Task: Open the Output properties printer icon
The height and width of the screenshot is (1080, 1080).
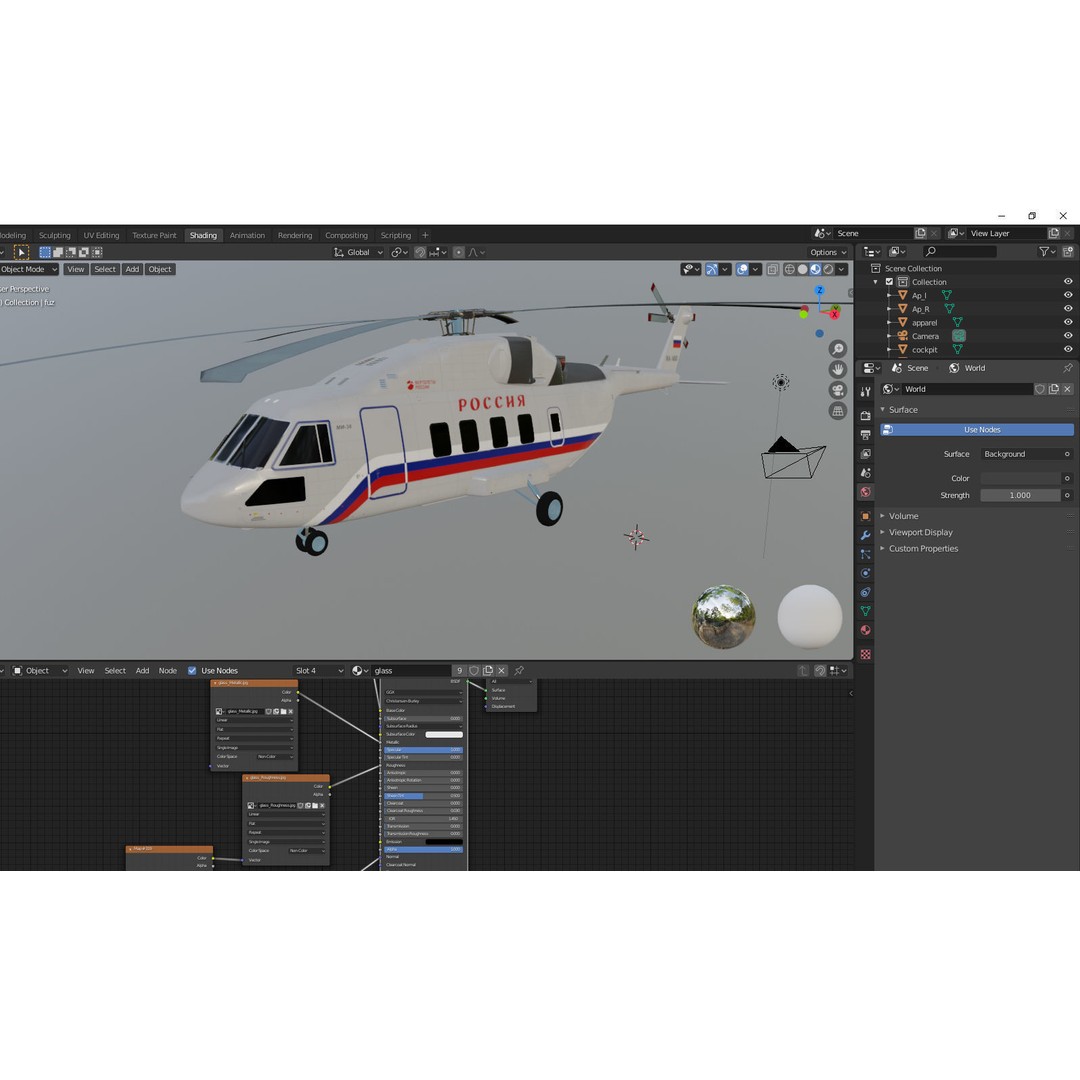Action: (866, 435)
